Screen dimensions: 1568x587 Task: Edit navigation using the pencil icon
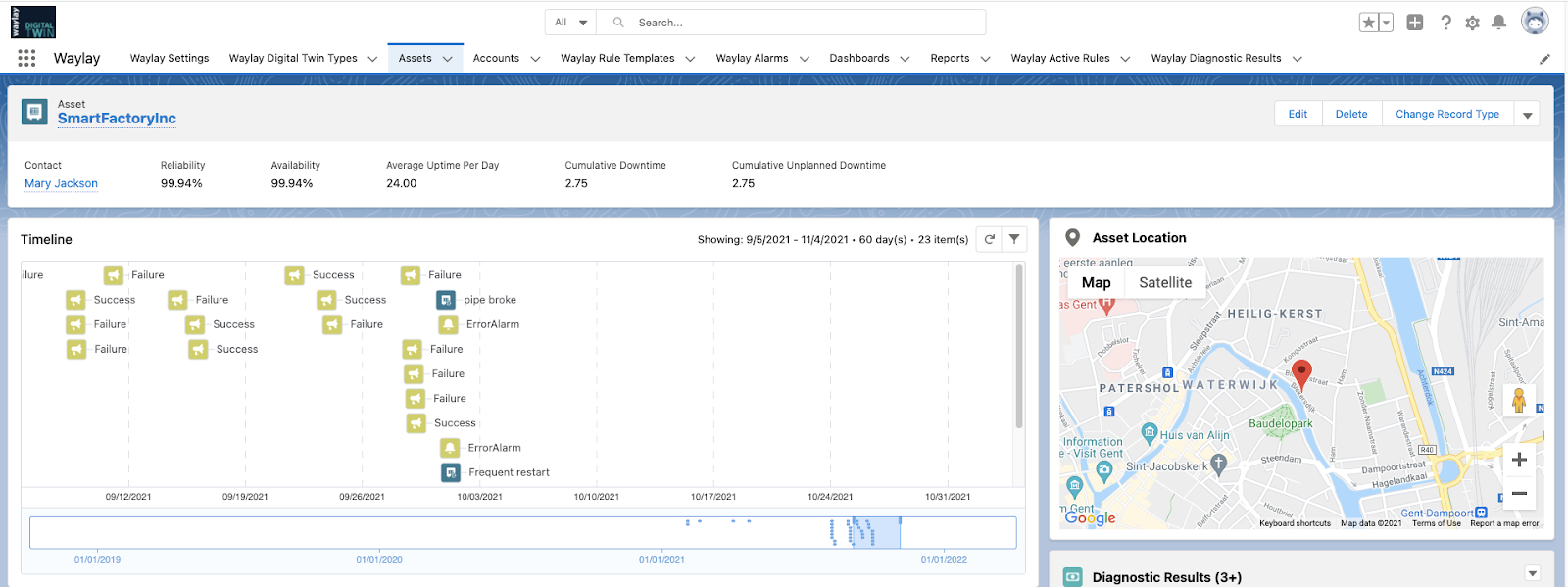(x=1544, y=59)
